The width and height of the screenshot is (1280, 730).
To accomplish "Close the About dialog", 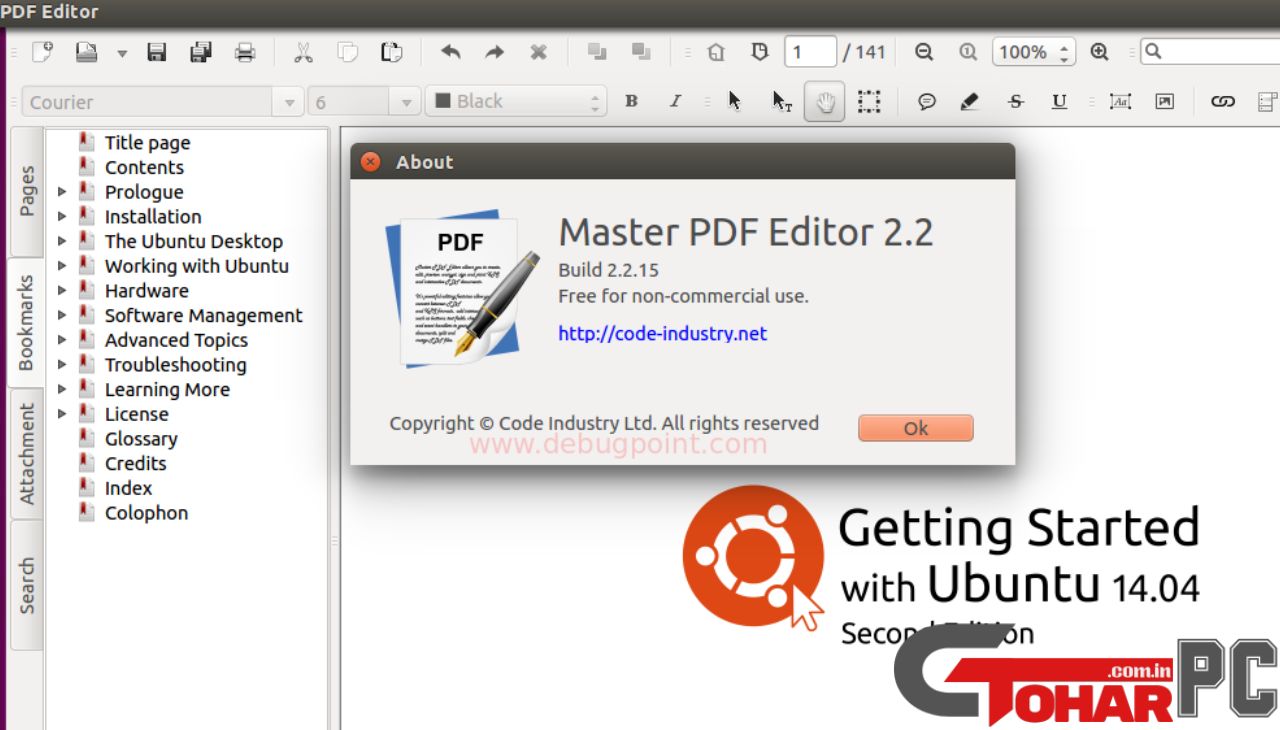I will point(371,162).
